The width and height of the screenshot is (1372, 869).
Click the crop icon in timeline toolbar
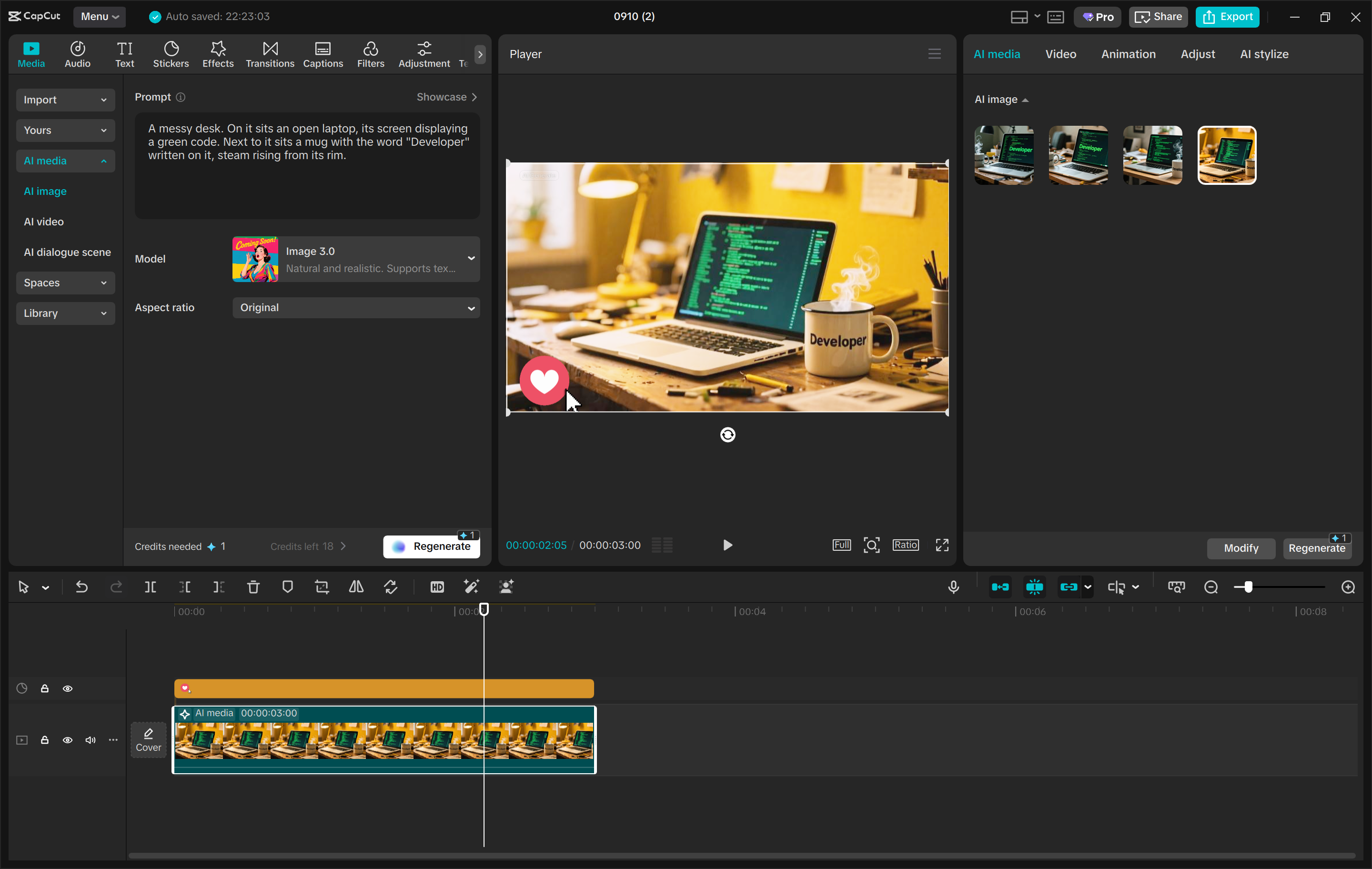click(x=322, y=587)
